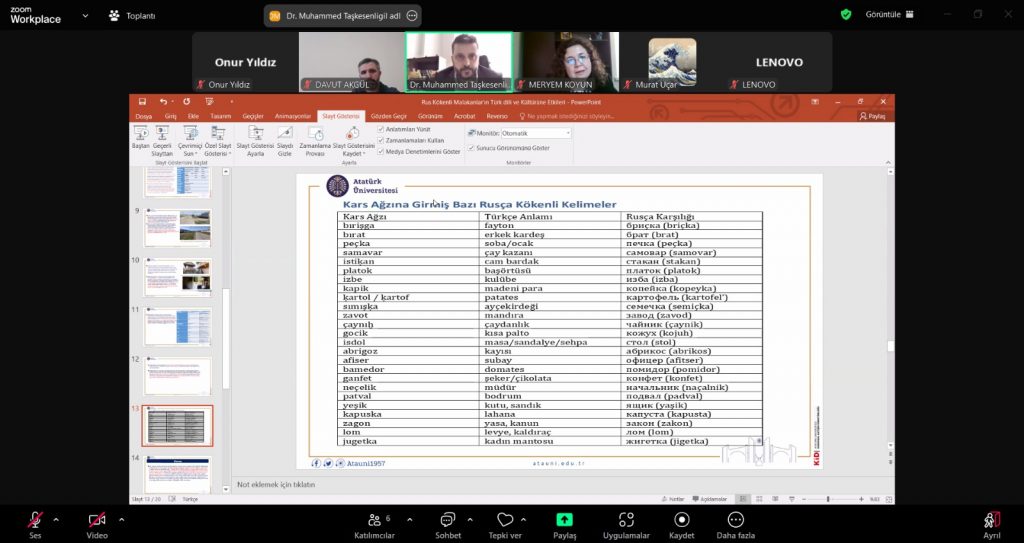The image size is (1024, 543).
Task: Open Notlar pane from status bar
Action: click(673, 499)
